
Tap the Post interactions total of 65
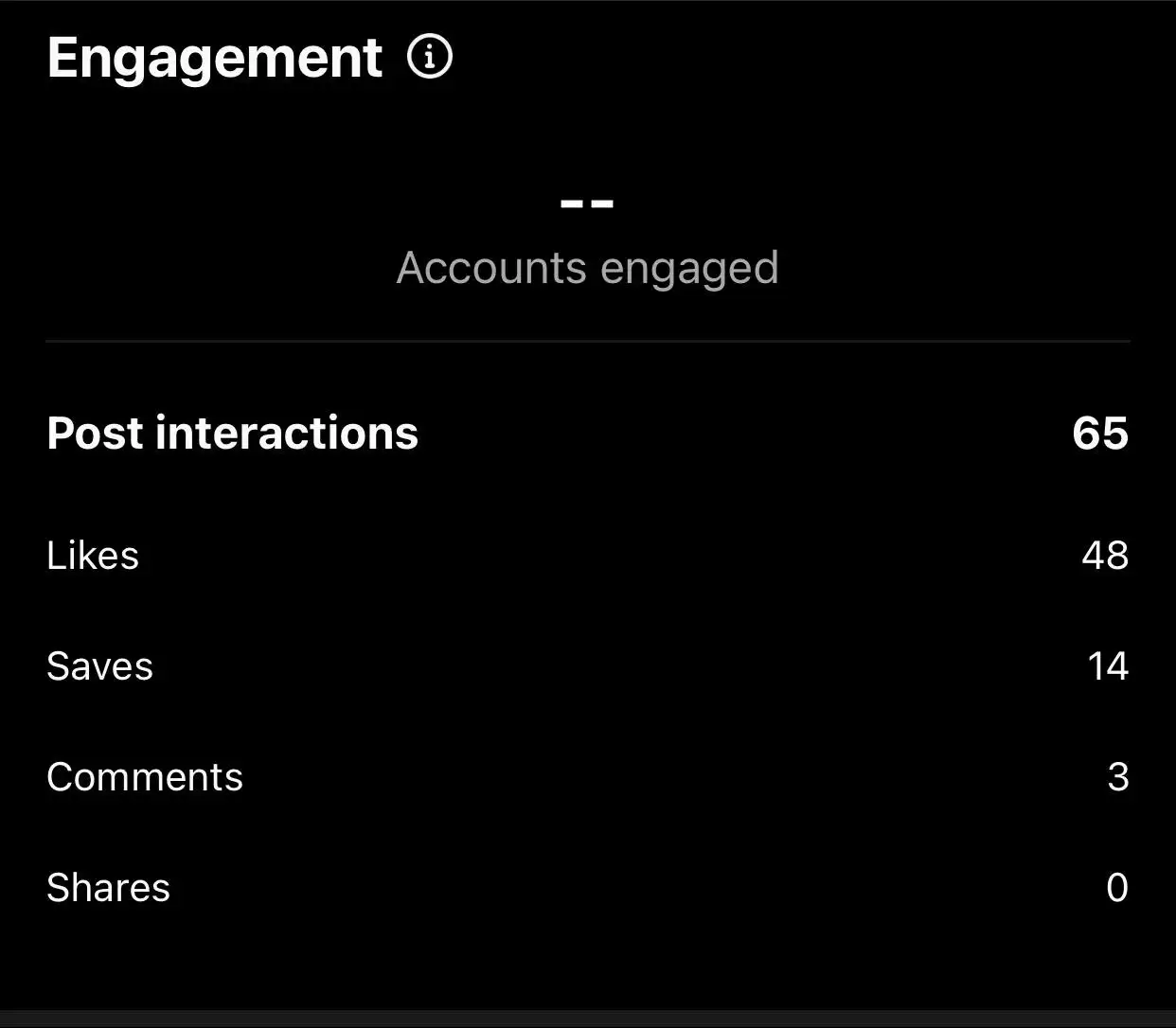pos(1099,434)
